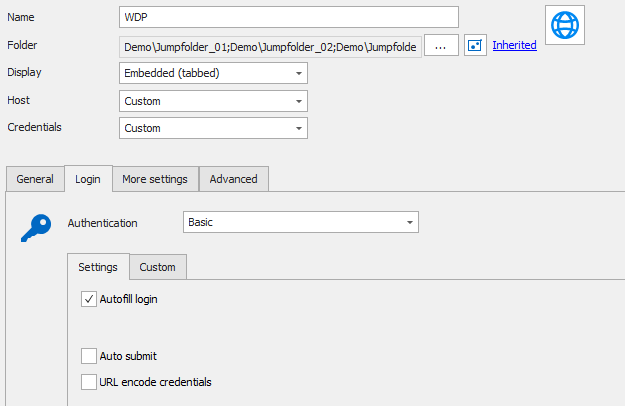Open the folder browse ellipsis button
The height and width of the screenshot is (406, 625).
click(x=441, y=45)
